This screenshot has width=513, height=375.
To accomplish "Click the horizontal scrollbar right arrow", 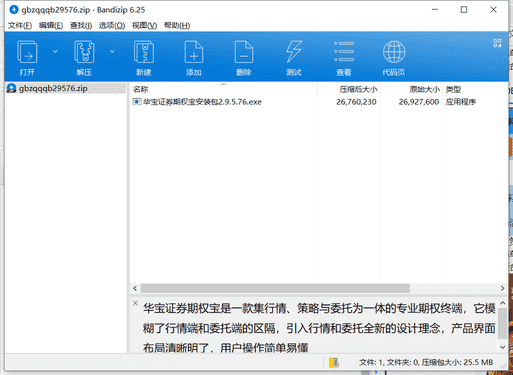I will point(502,288).
